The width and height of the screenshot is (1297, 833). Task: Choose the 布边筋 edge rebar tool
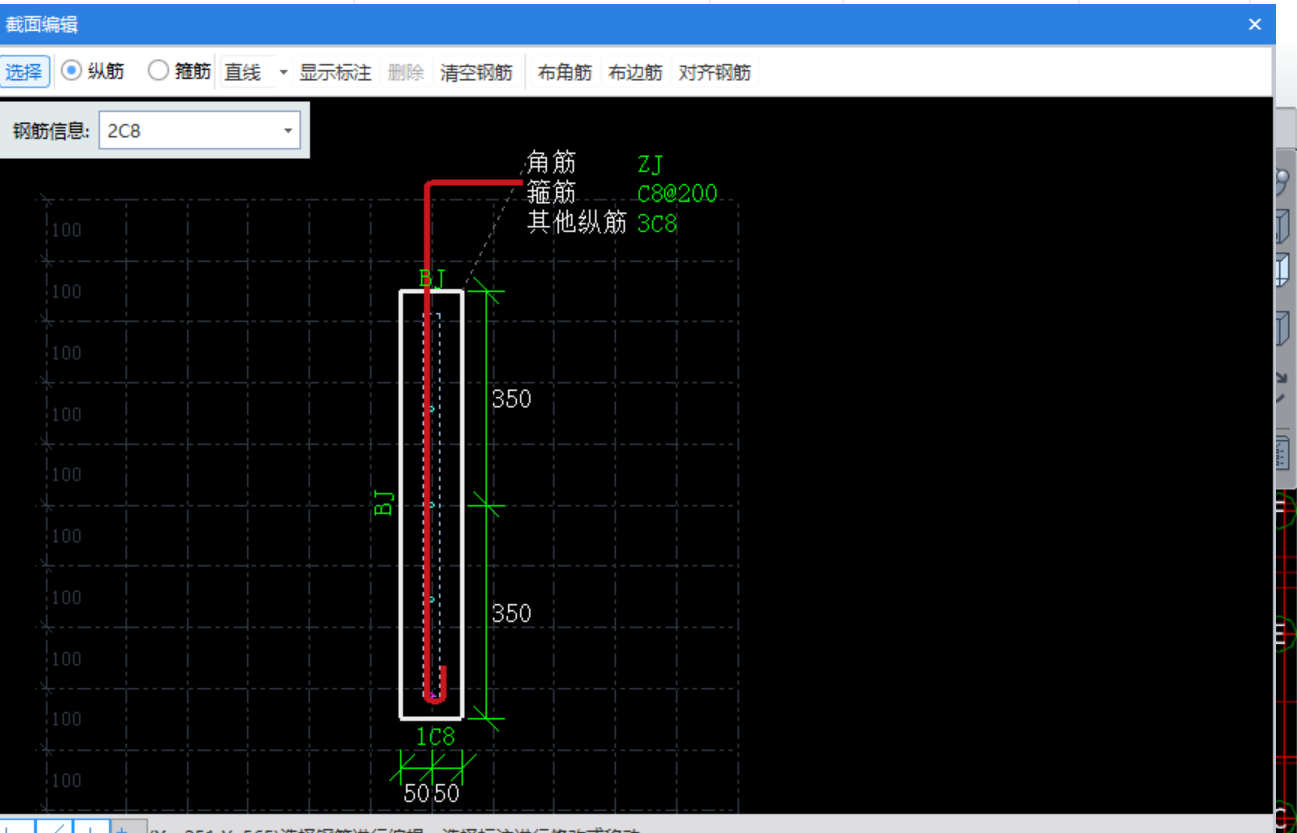(635, 72)
